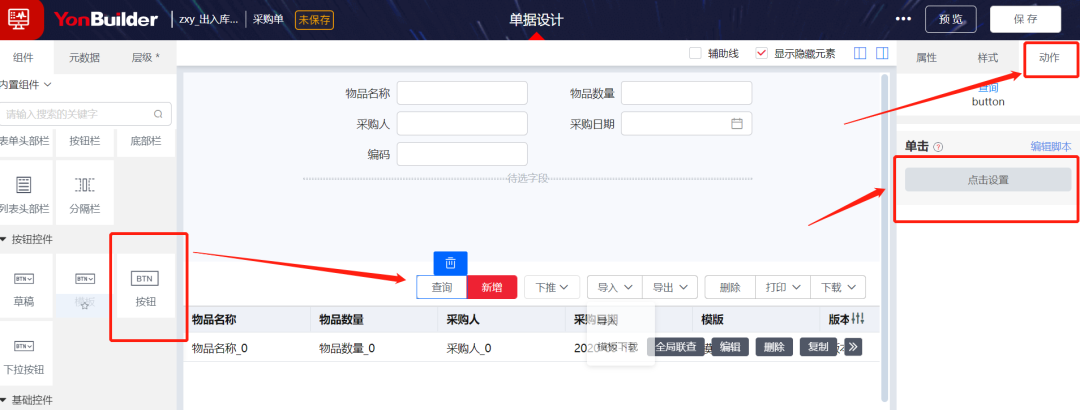Click the 全局联查 row button
The height and width of the screenshot is (410, 1080).
[x=676, y=347]
